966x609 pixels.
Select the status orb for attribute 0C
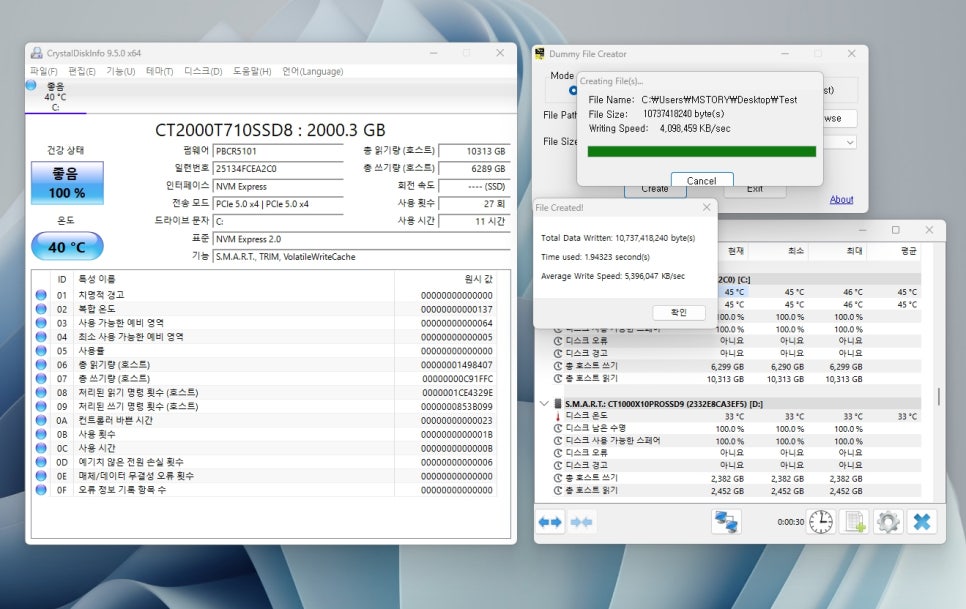tap(41, 448)
